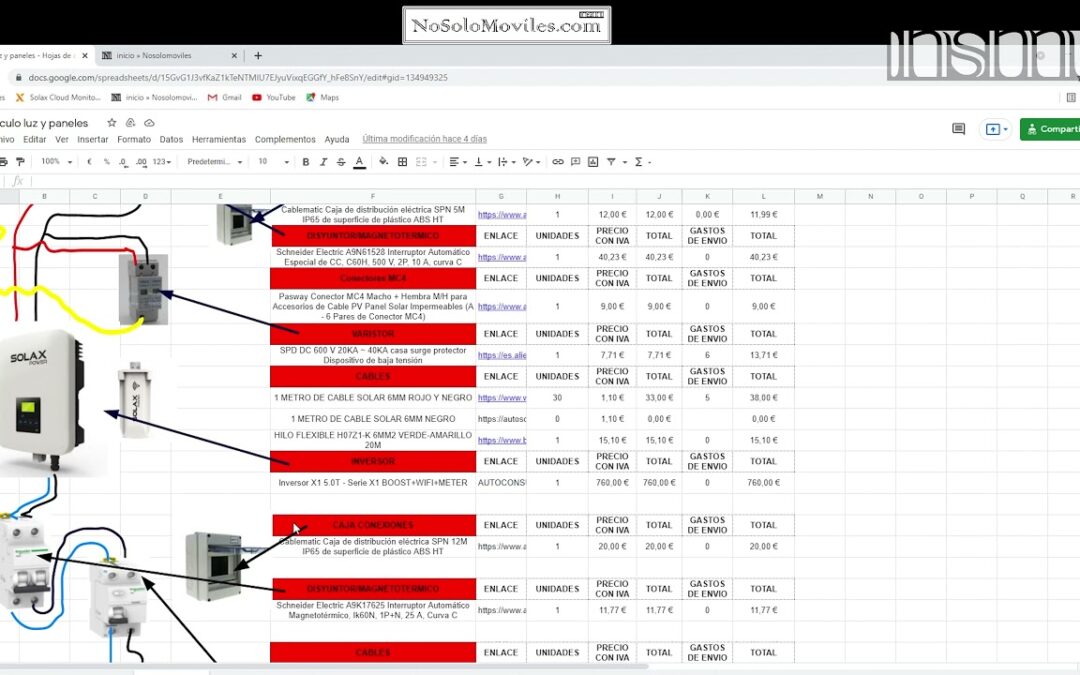This screenshot has height=675, width=1080.
Task: Open the Insertar menu
Action: point(93,139)
